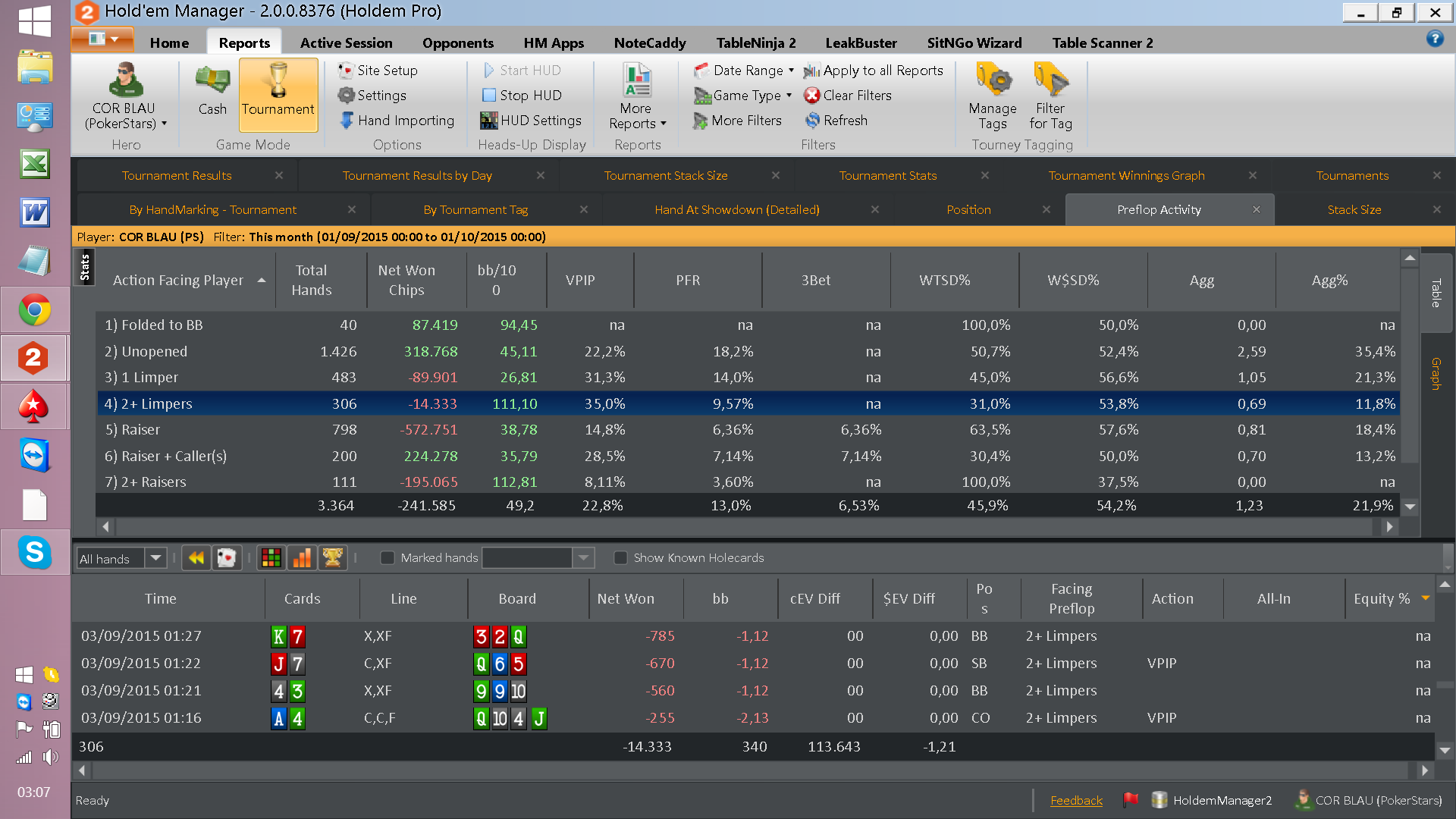
Task: Open Excel from taskbar
Action: [x=35, y=165]
